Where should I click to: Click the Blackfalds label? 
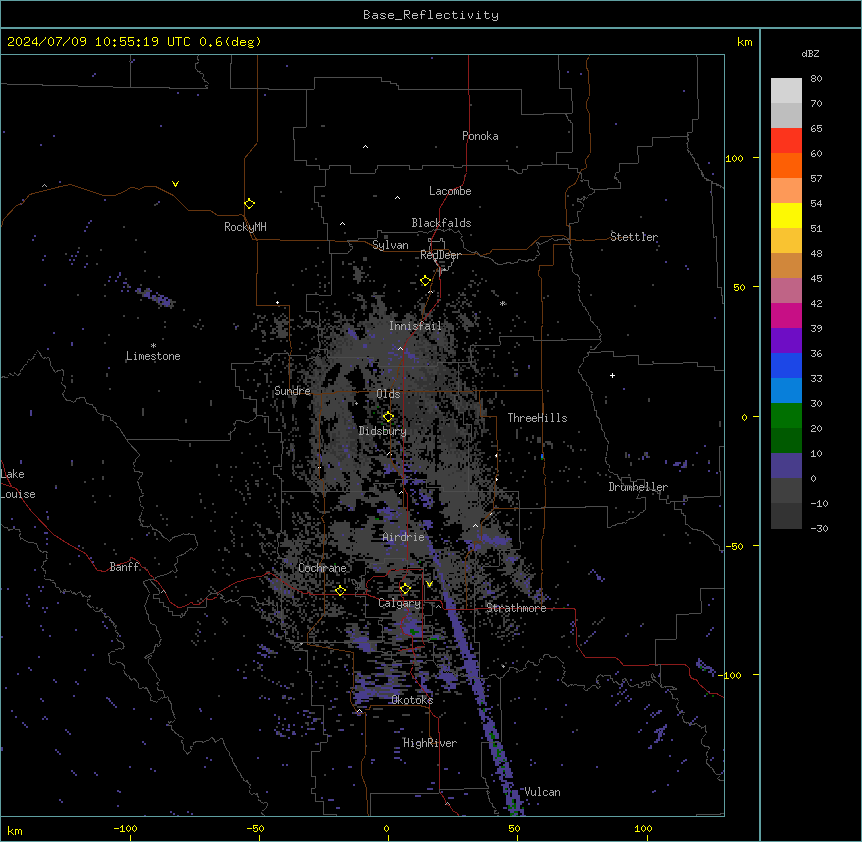click(441, 223)
